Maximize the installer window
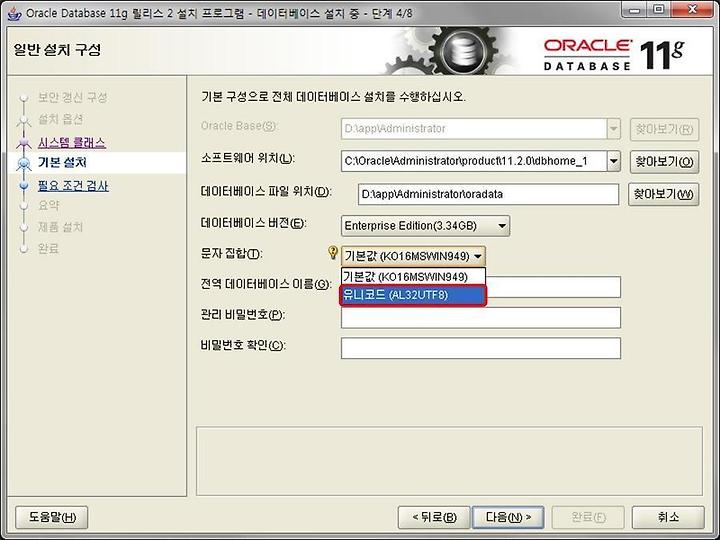 point(658,10)
